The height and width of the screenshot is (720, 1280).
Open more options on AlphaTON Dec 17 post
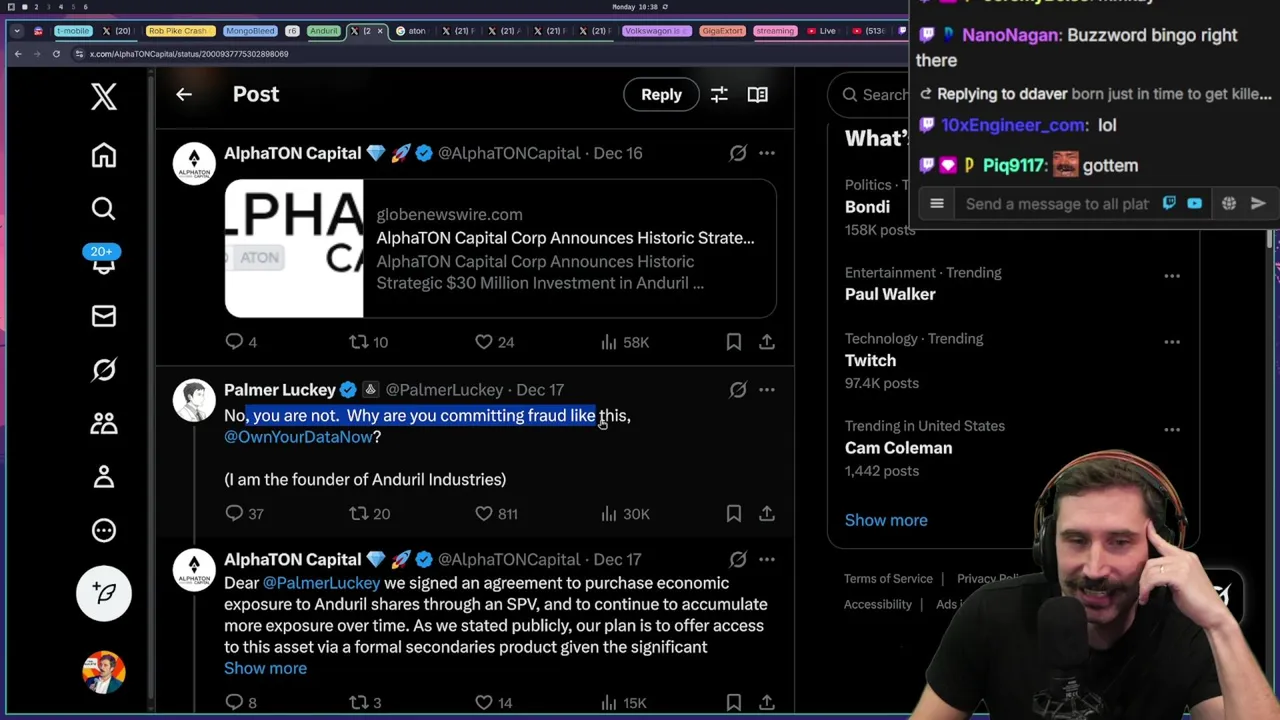tap(767, 560)
